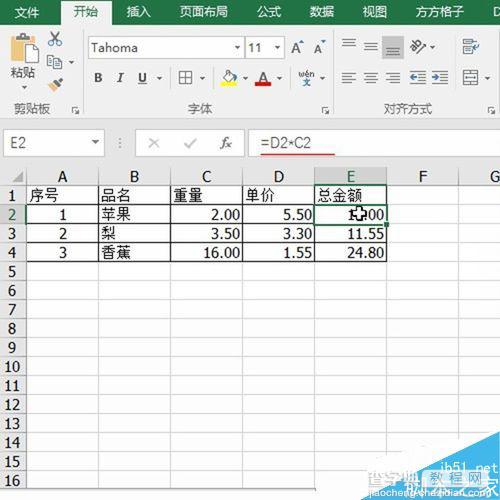The width and height of the screenshot is (500, 500).
Task: Set top vertical alignment
Action: pyautogui.click(x=349, y=43)
